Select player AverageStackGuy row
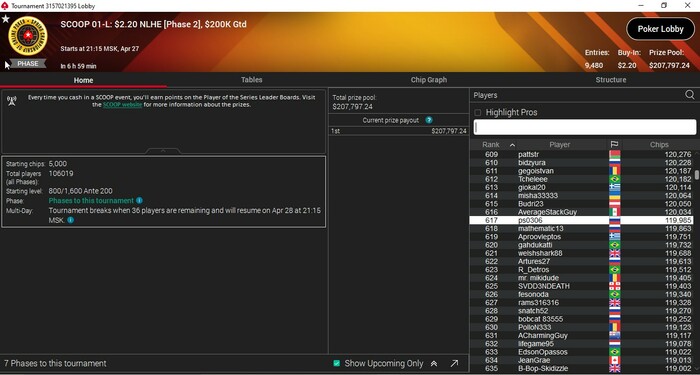Viewport: 700px width, 375px height. (581, 212)
